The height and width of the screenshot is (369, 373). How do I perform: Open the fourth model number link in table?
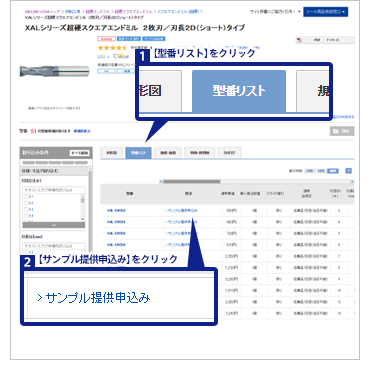click(116, 245)
